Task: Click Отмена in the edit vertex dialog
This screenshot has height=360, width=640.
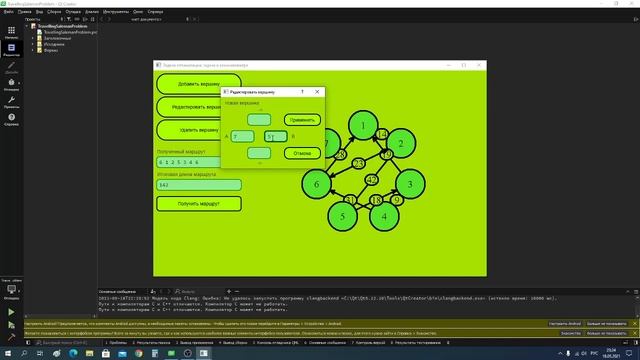Action: coord(302,153)
